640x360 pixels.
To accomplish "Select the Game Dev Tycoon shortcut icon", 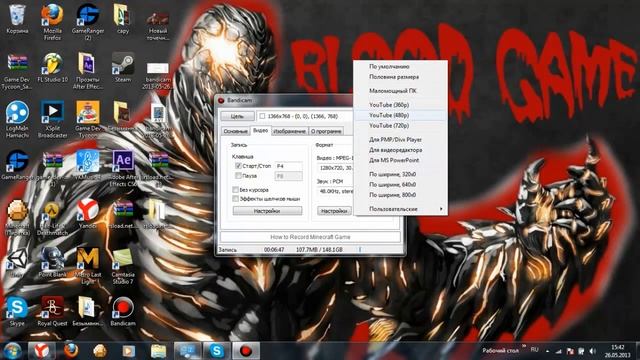I will tap(88, 119).
